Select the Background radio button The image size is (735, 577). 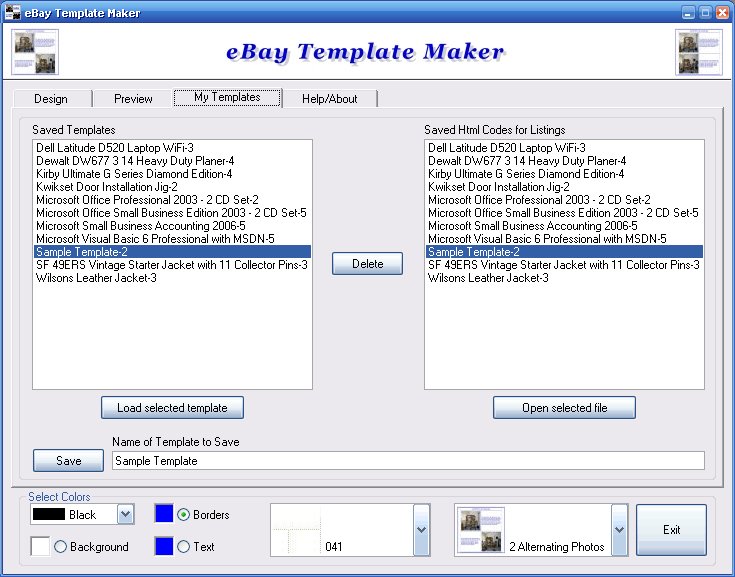[60, 547]
